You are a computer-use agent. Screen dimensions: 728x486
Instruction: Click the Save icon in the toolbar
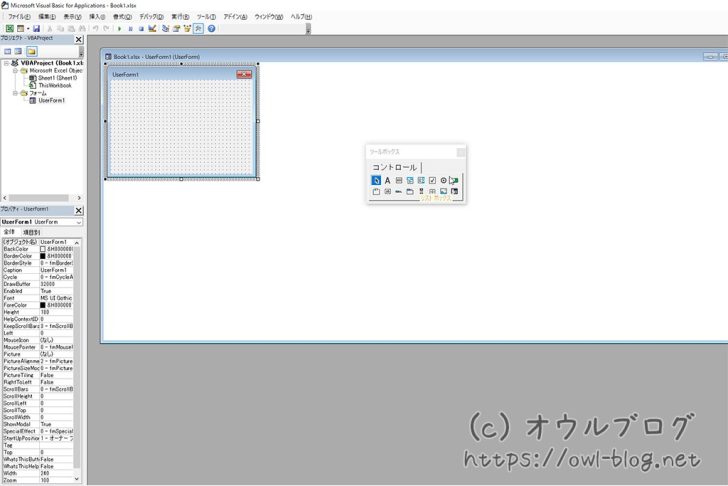coord(37,29)
